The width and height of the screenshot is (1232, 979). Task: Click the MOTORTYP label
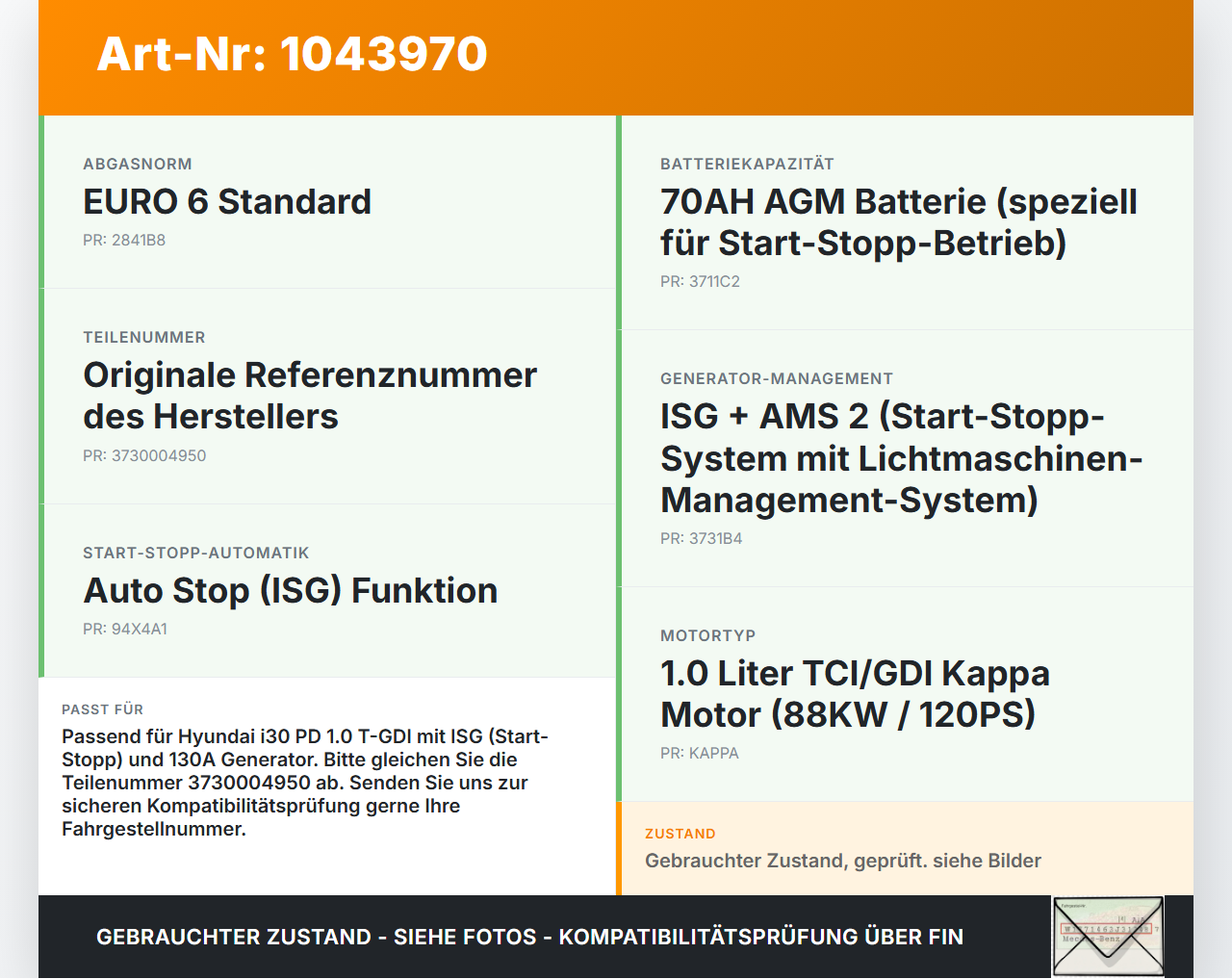click(708, 635)
